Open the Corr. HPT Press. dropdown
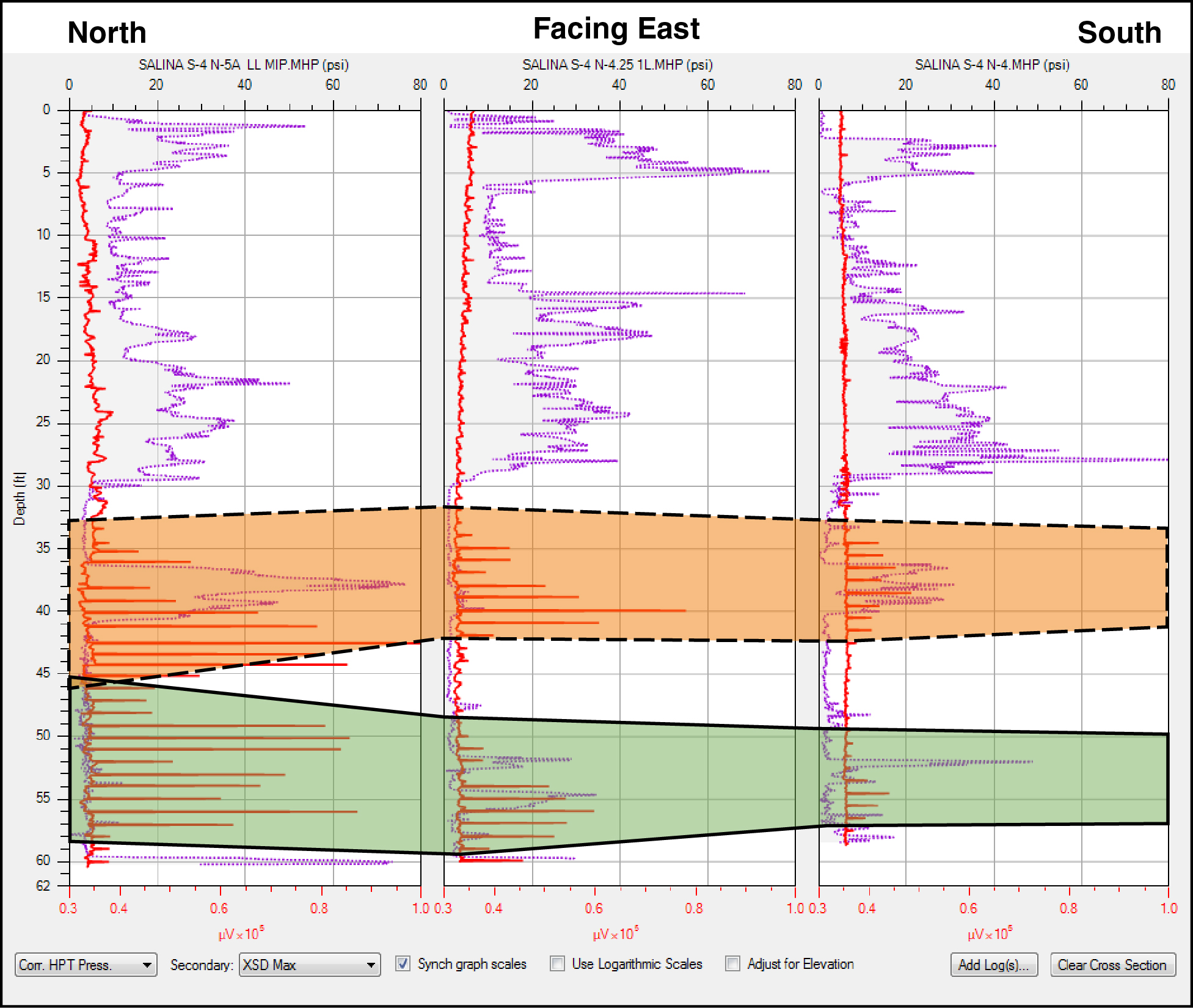 [x=86, y=965]
